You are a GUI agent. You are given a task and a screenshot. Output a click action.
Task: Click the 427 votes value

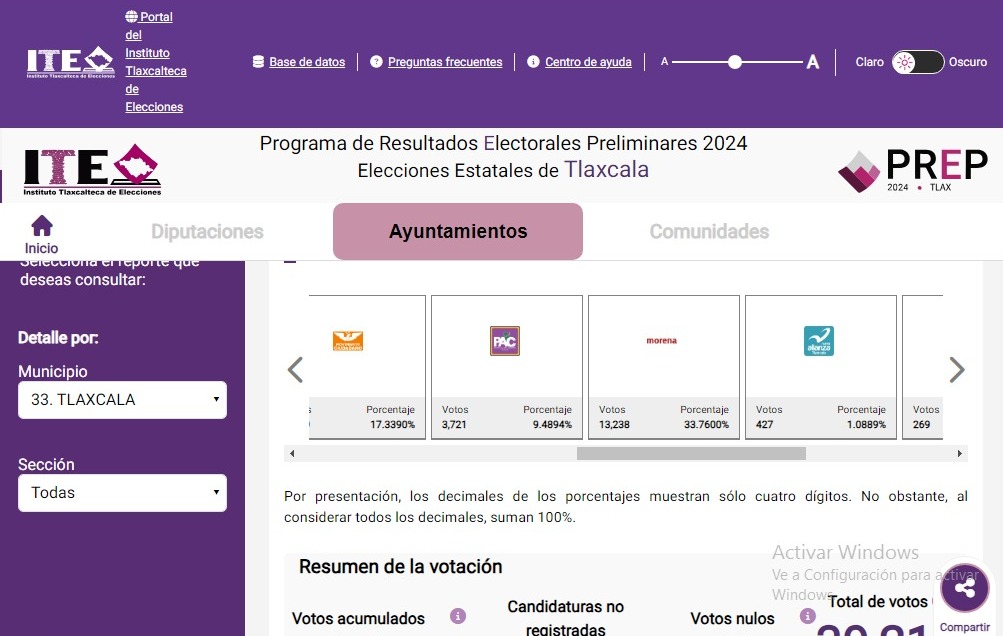(764, 424)
